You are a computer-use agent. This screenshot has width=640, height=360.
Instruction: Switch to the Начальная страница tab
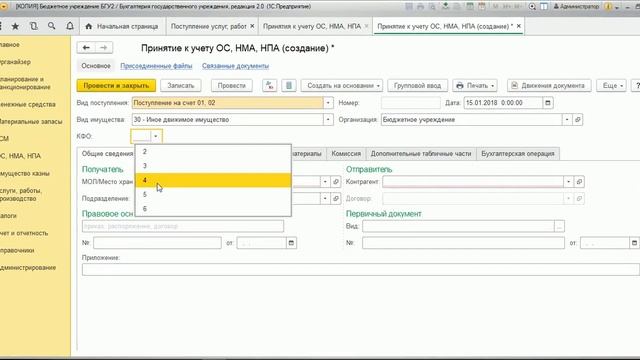[122, 26]
